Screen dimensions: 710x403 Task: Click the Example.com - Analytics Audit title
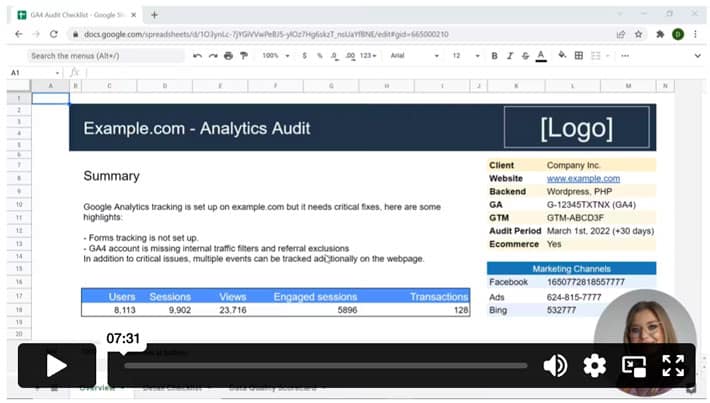[197, 128]
